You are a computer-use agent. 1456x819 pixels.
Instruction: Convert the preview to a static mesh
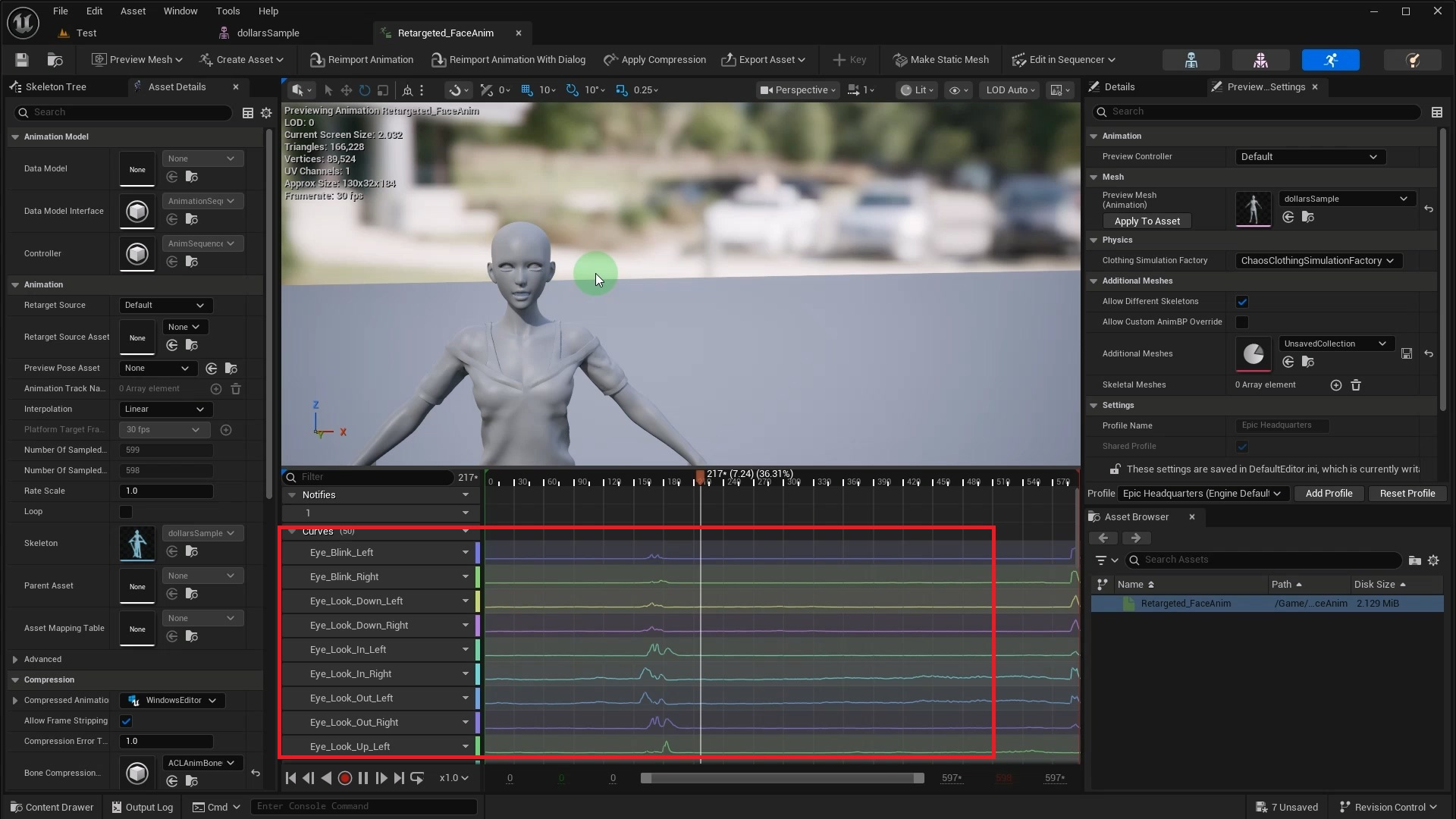click(x=940, y=60)
